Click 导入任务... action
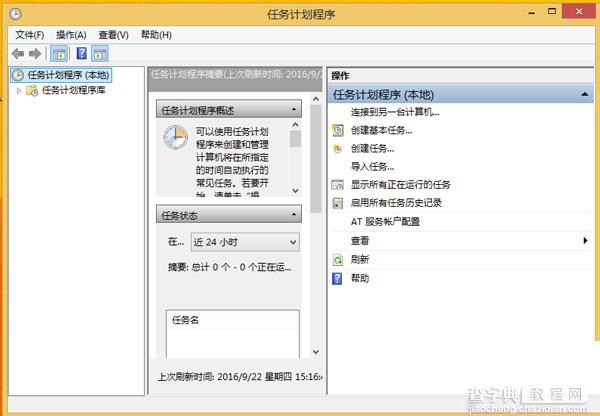The width and height of the screenshot is (600, 416). coord(372,166)
